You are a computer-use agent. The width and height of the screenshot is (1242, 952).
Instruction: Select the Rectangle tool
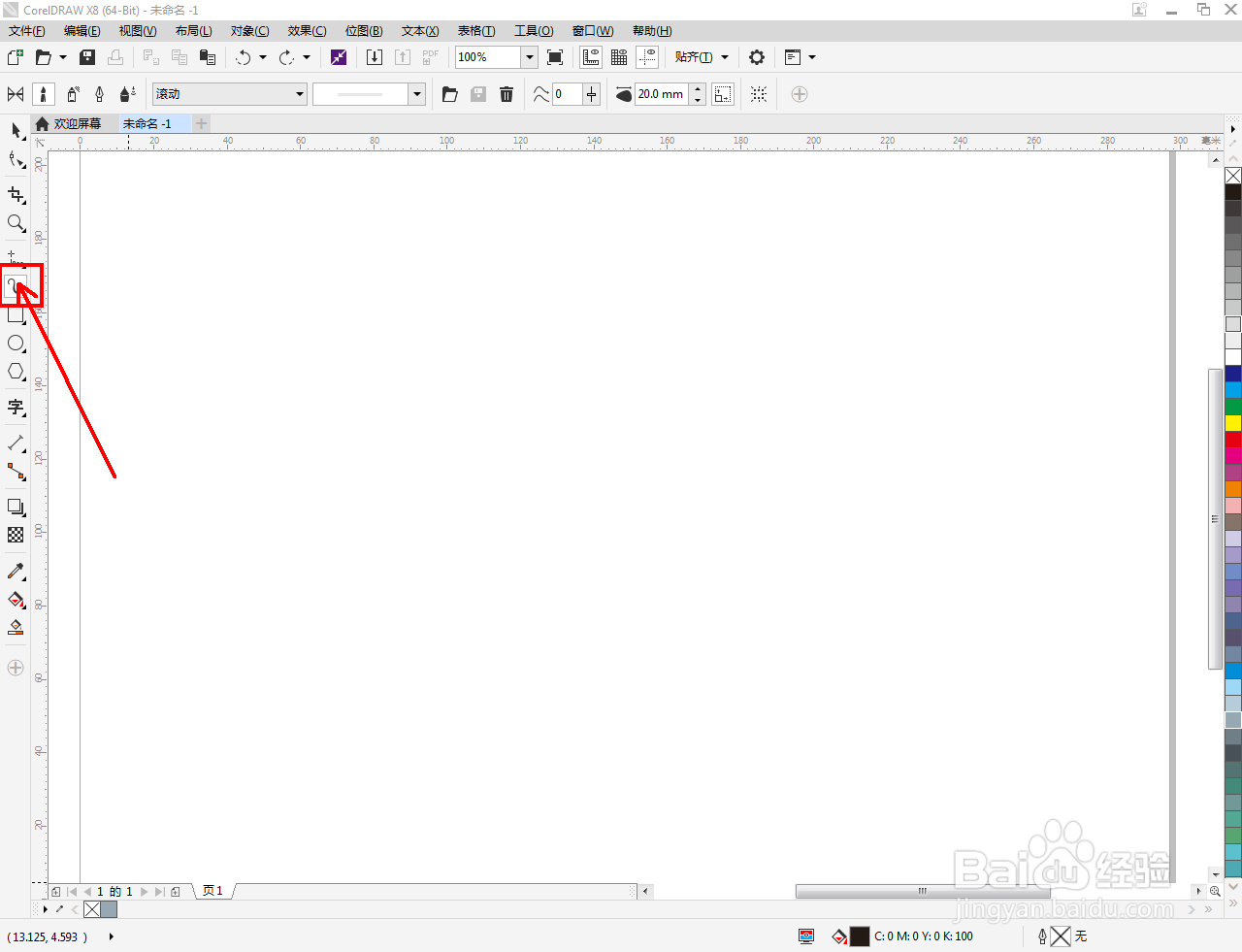pyautogui.click(x=16, y=315)
